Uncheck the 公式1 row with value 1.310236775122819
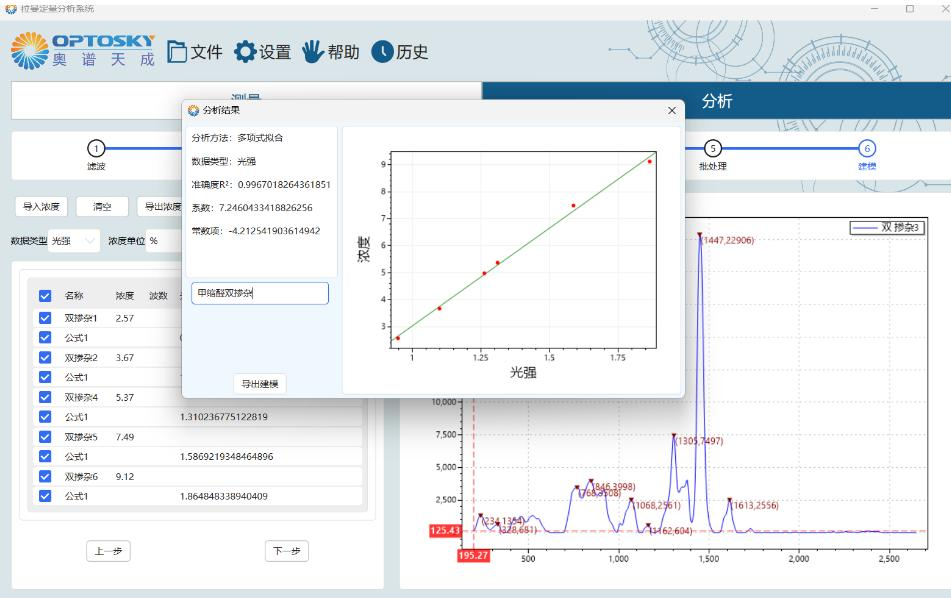The image size is (951, 598). pos(45,417)
